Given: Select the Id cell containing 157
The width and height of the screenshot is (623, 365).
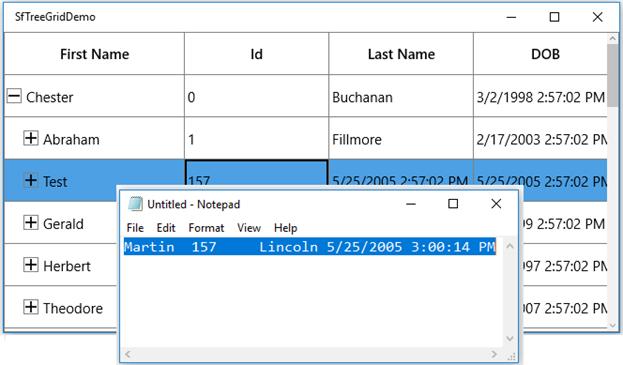Looking at the screenshot, I should pyautogui.click(x=257, y=173).
